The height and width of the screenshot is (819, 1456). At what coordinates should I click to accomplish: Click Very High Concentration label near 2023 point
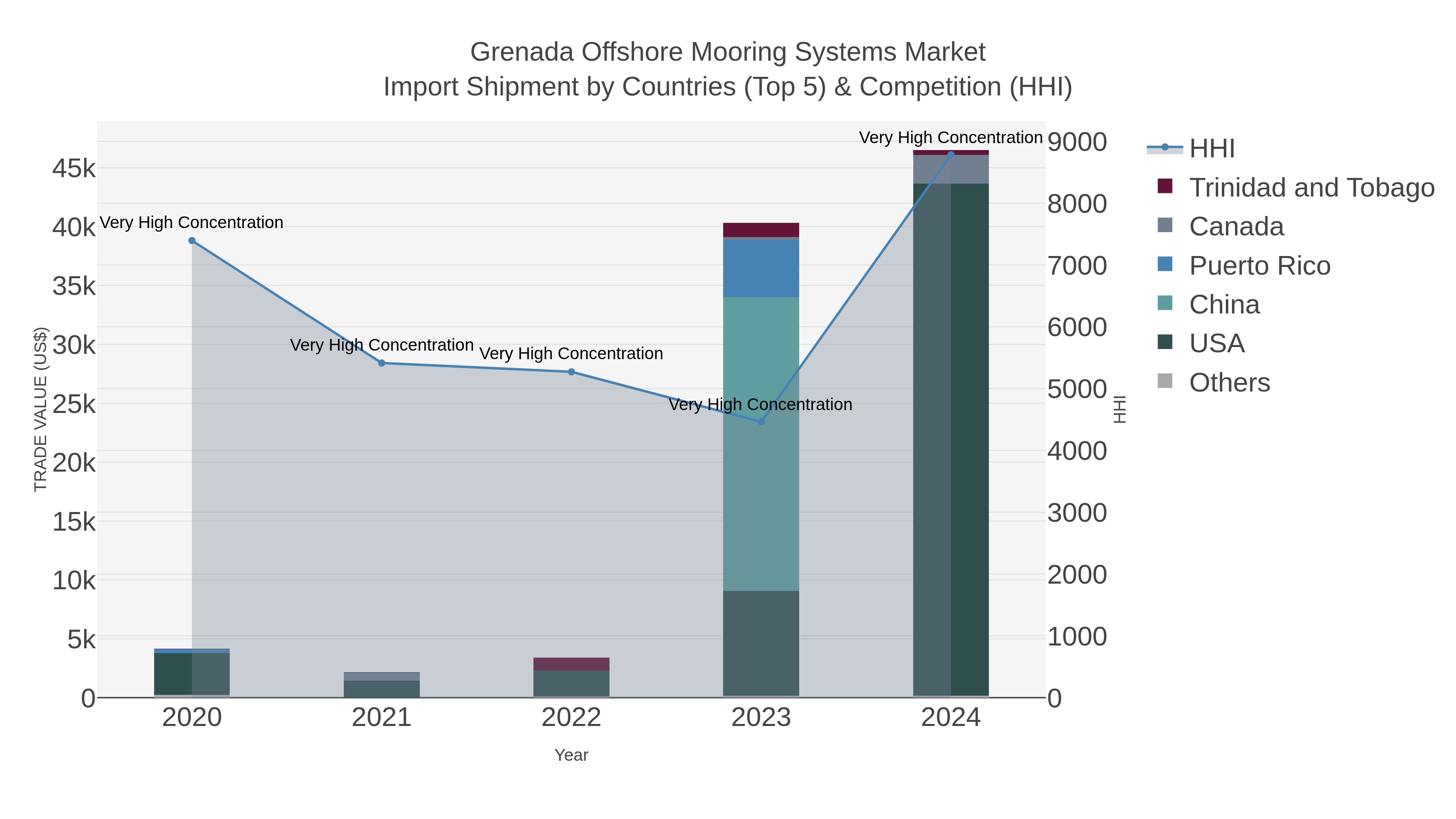click(x=761, y=404)
